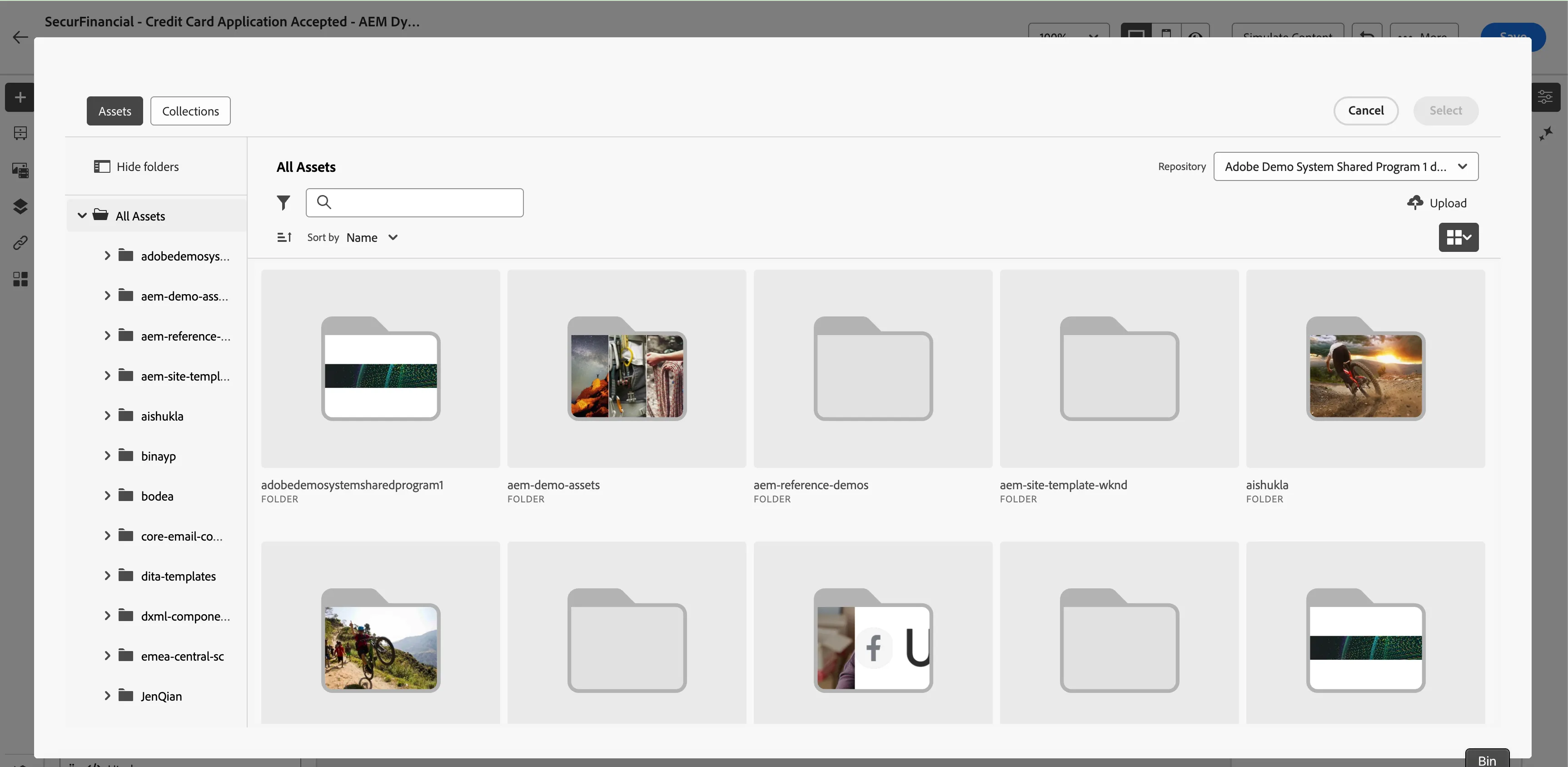Select core-email-co... in folder tree
The width and height of the screenshot is (1568, 767).
[x=181, y=536]
